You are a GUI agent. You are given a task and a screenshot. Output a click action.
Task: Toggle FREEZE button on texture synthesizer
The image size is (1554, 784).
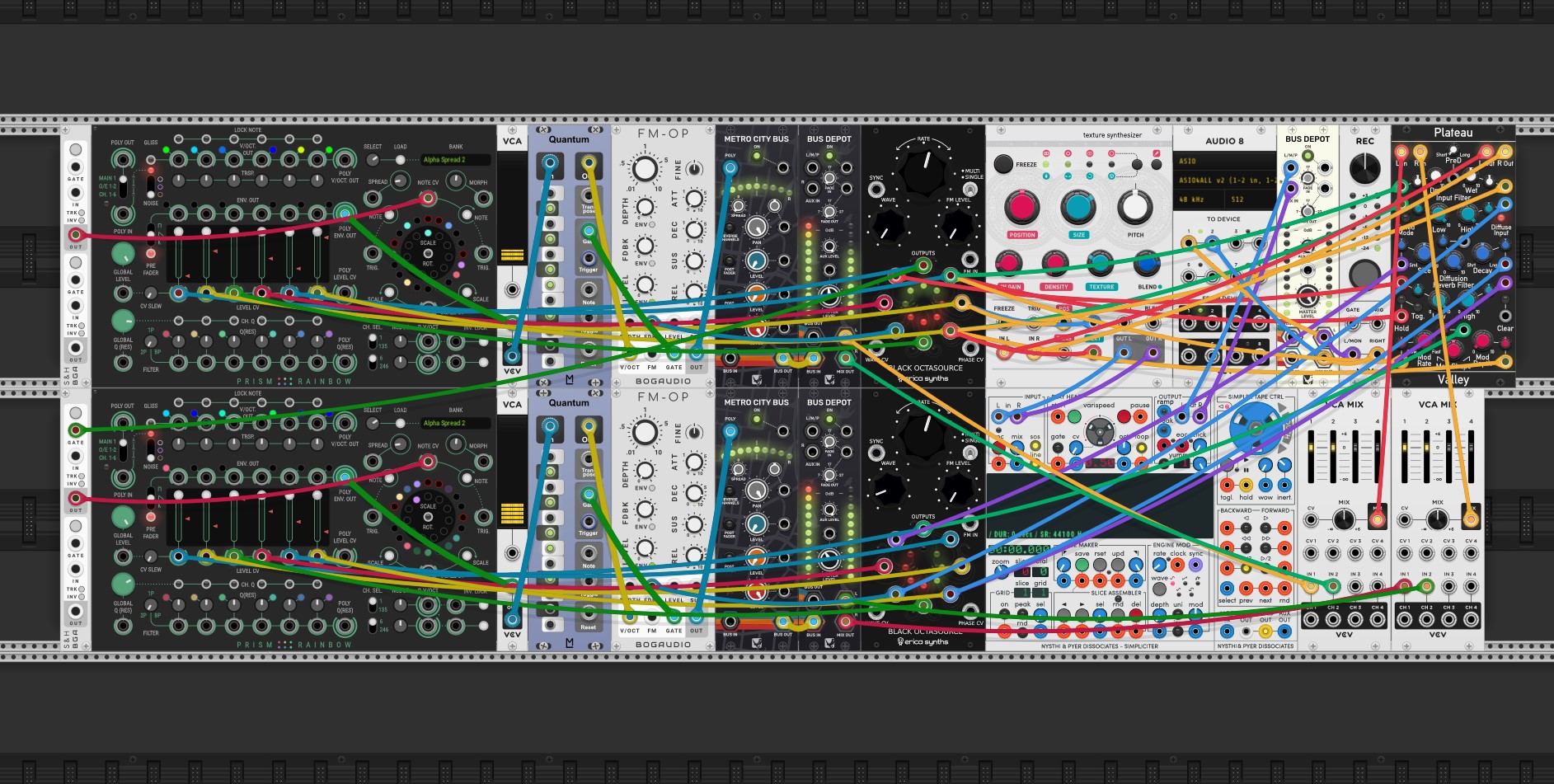(x=1003, y=163)
